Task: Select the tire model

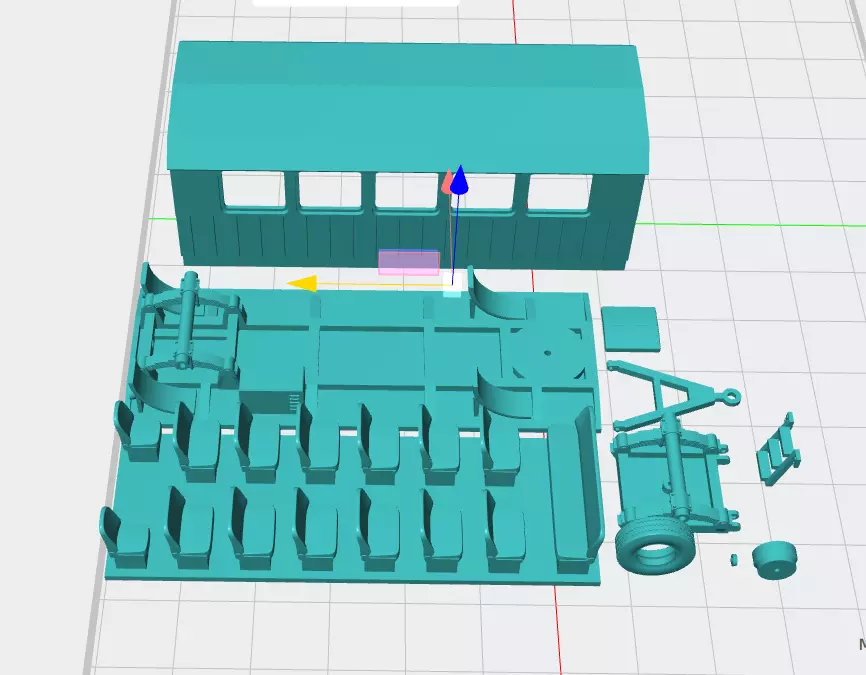Action: (x=654, y=545)
